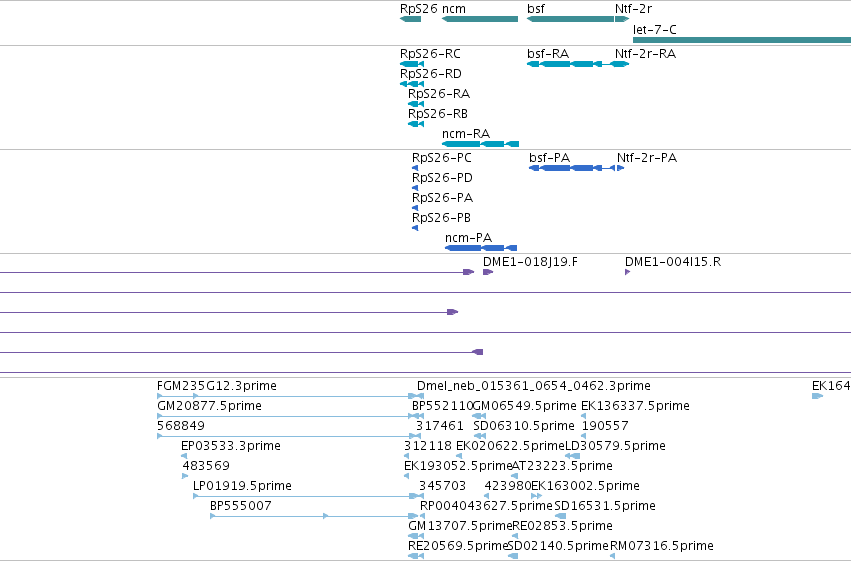851x561 pixels.
Task: Open EST EK136337.5prime
Action: (635, 406)
